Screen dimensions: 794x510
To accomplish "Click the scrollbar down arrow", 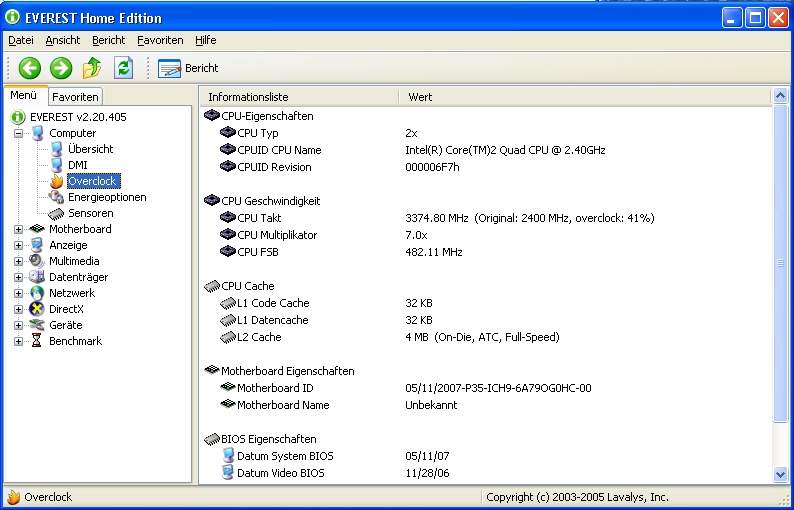I will 780,475.
